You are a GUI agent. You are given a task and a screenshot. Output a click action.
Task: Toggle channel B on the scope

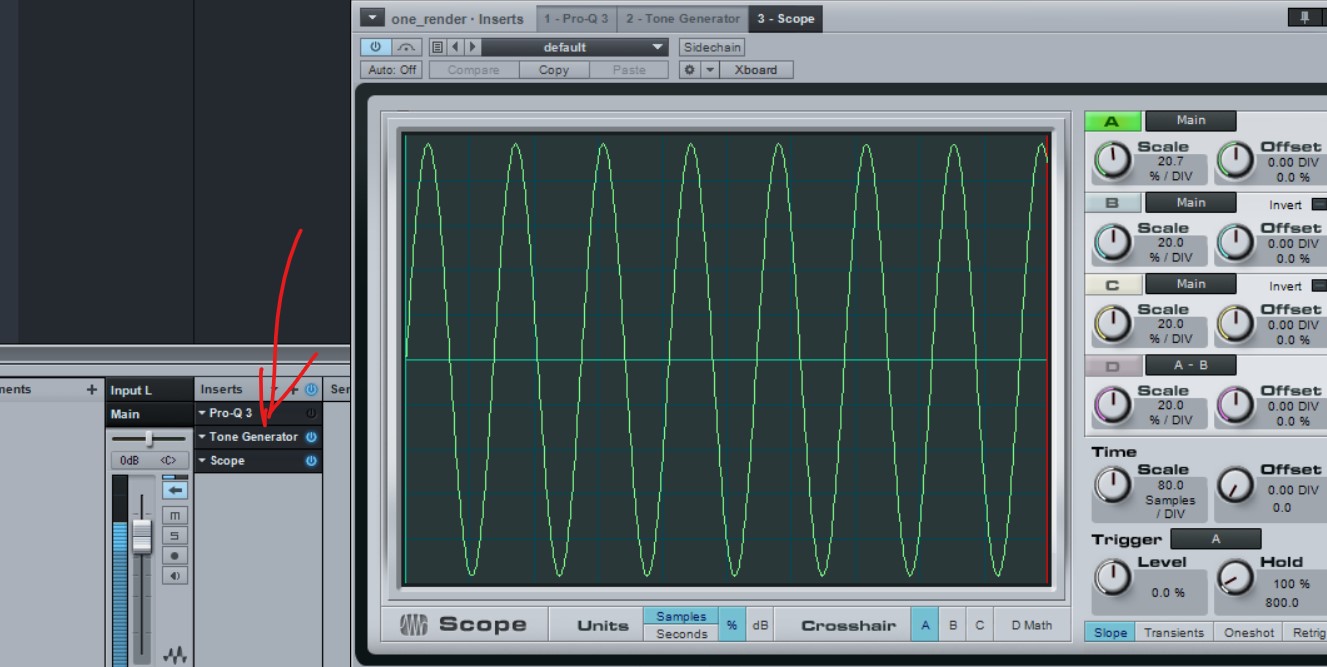[x=1111, y=203]
